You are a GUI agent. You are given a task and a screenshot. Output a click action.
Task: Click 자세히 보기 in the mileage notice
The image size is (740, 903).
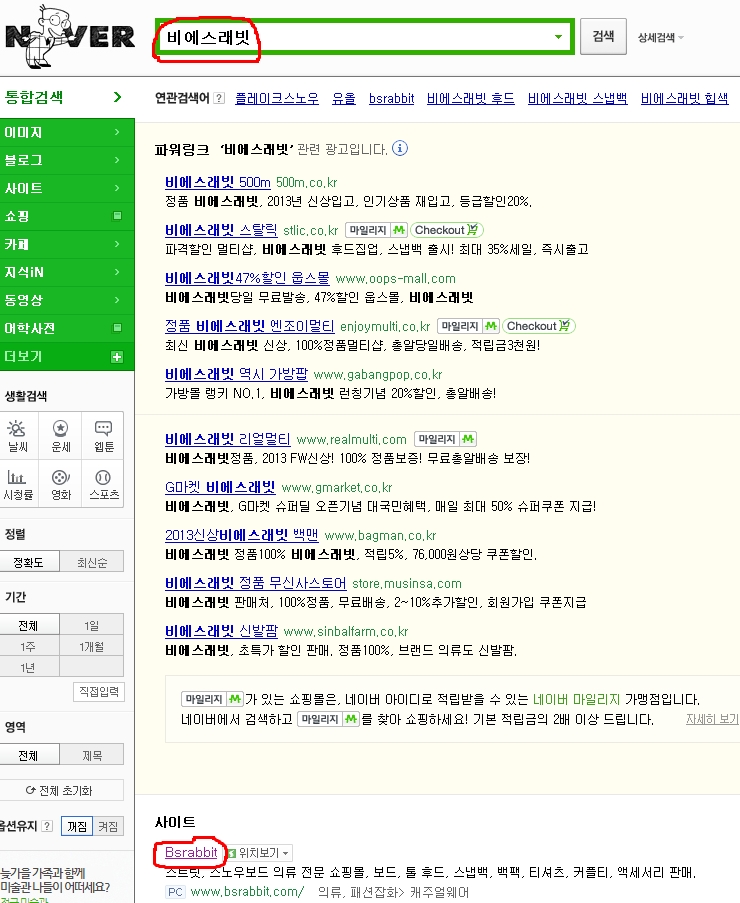[x=712, y=719]
